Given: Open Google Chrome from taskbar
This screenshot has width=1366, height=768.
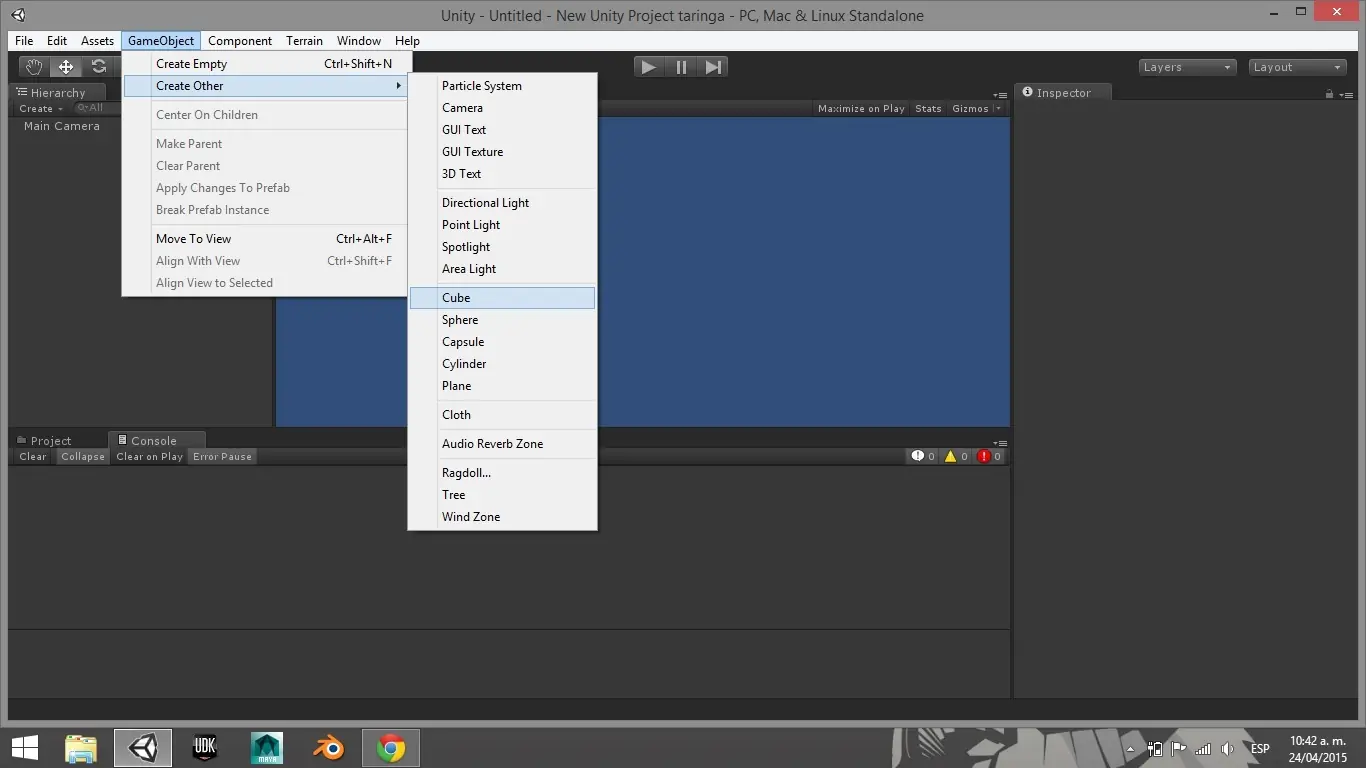Looking at the screenshot, I should tap(390, 748).
